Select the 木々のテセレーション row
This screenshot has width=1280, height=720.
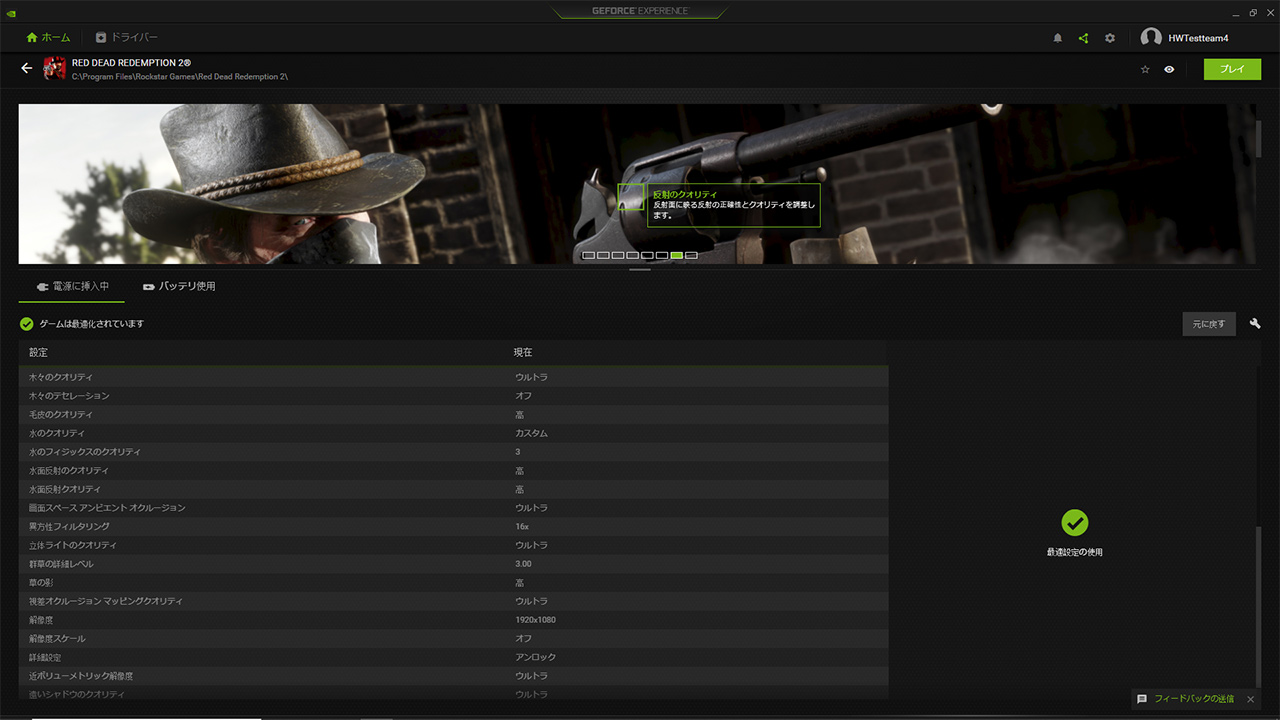click(x=453, y=396)
